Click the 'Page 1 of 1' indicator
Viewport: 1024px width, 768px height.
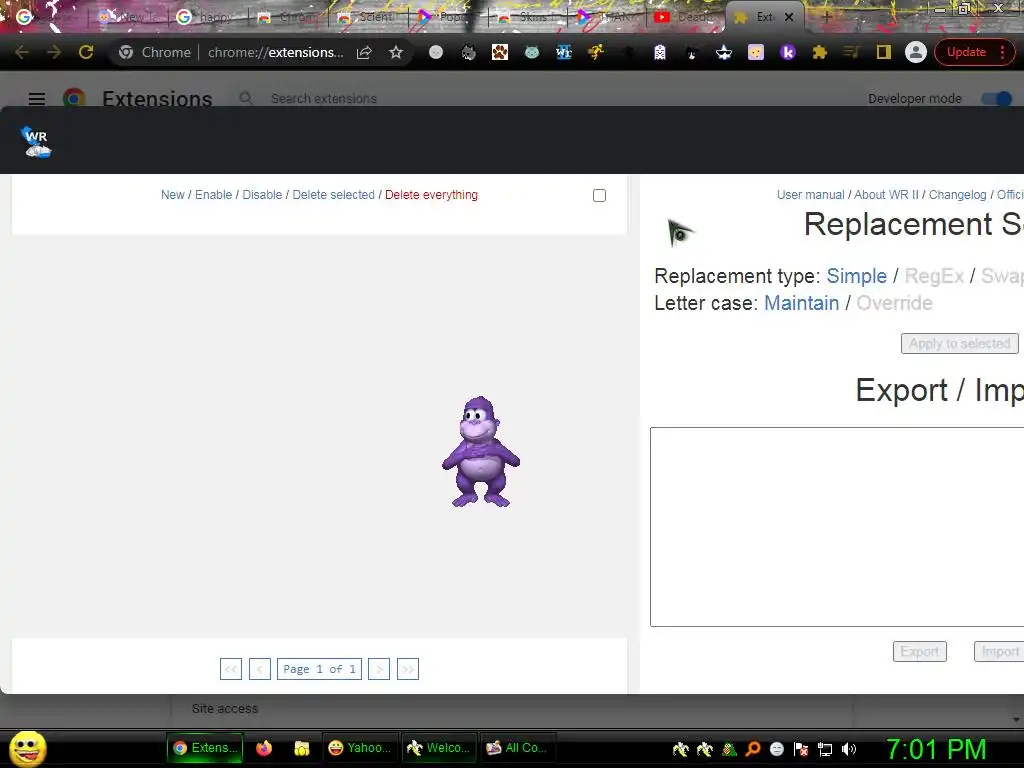point(319,669)
